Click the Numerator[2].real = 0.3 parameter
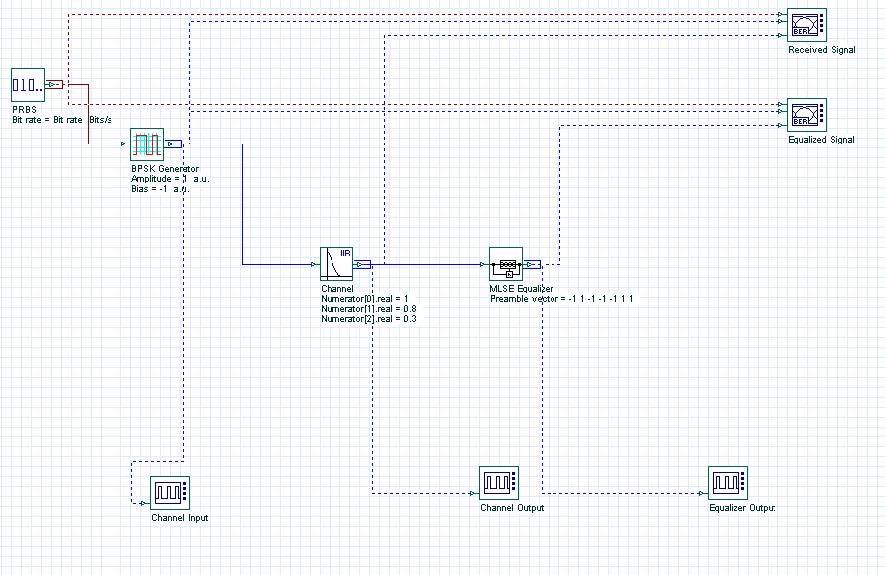This screenshot has height=575, width=885. (x=369, y=319)
